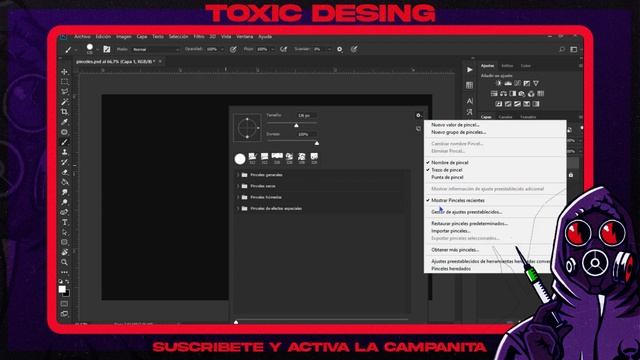The height and width of the screenshot is (360, 640).
Task: Open the brush settings panel icon in options bar
Action: 107,49
